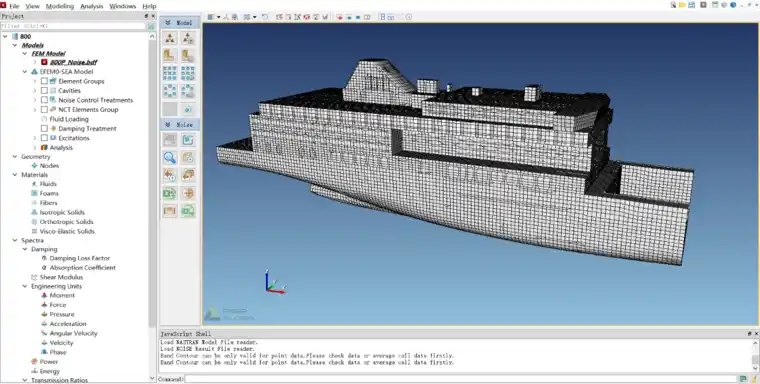Click the undo arrow in the top toolbar

265,17
